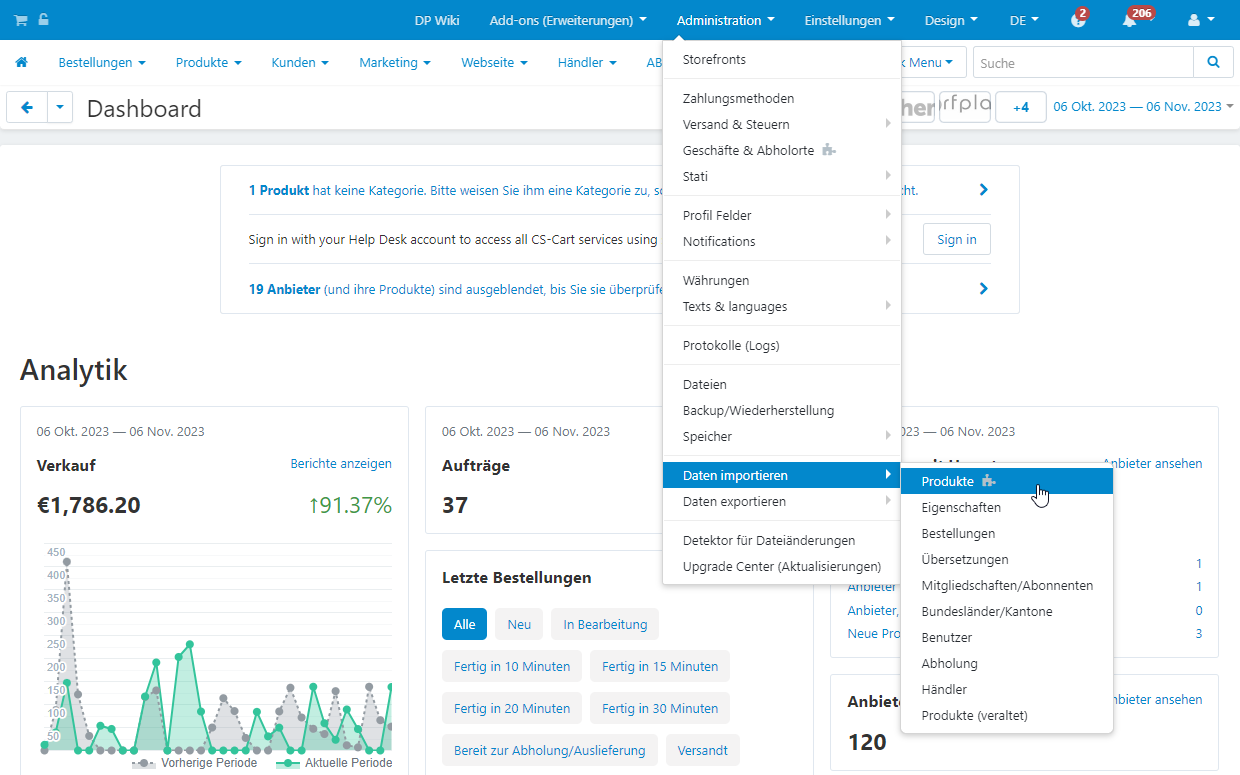Open the Daten exportieren submenu

tap(782, 502)
